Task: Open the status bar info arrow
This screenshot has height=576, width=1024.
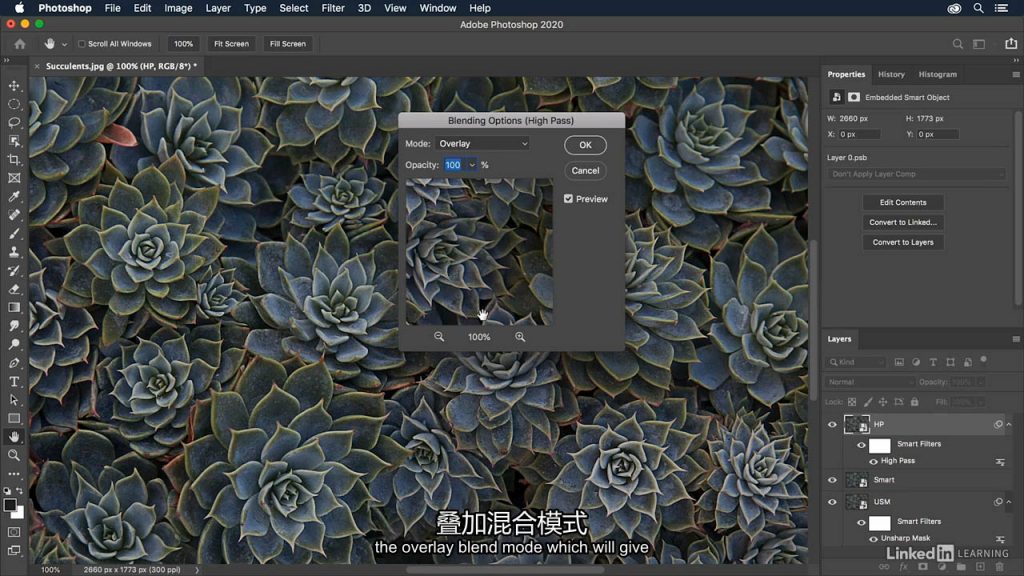Action: [197, 570]
